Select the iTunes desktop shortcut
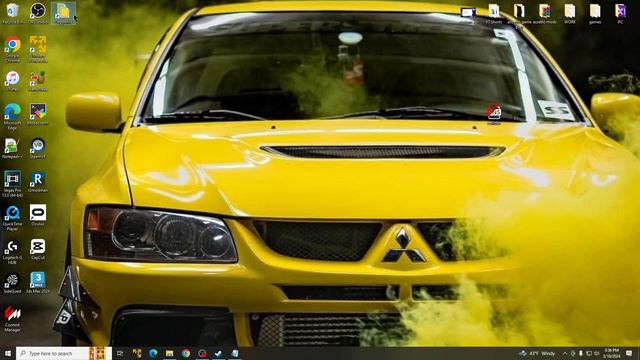The height and width of the screenshot is (360, 640). click(13, 81)
